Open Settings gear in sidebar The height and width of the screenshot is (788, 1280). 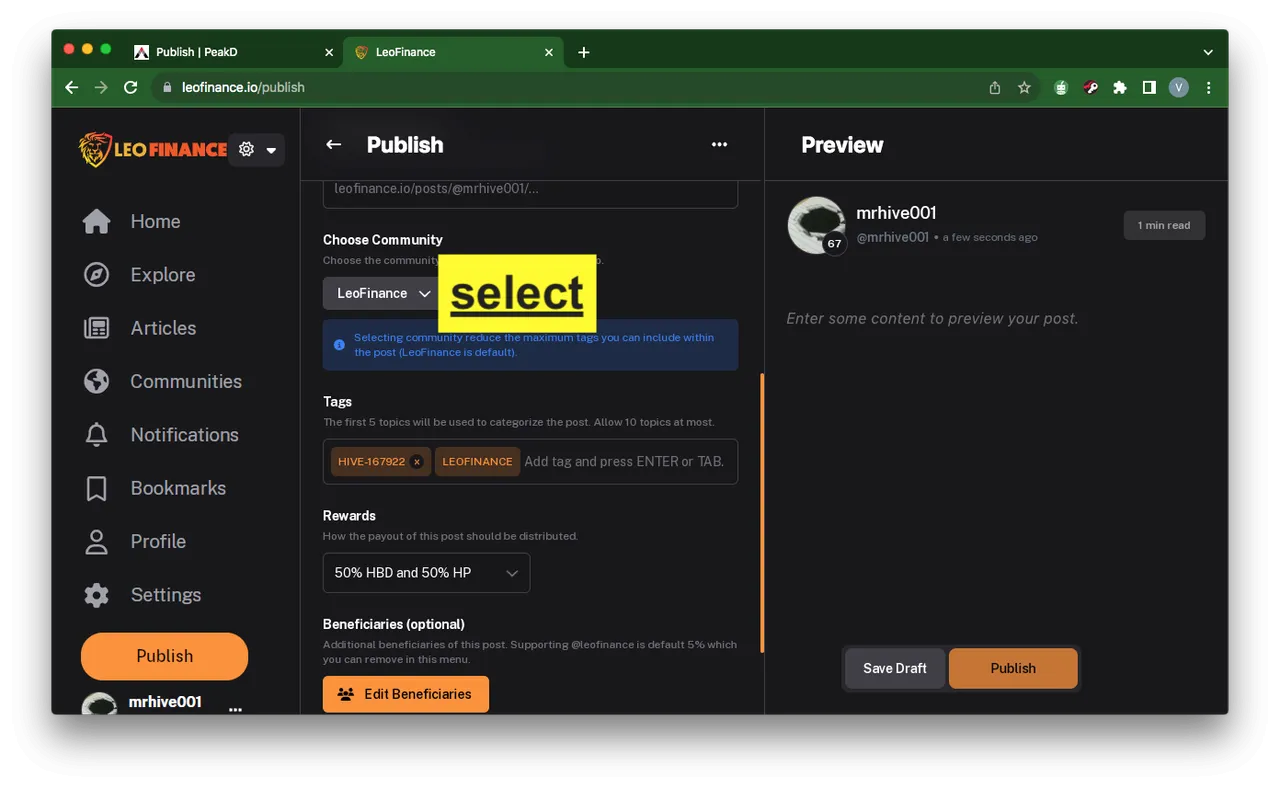97,595
